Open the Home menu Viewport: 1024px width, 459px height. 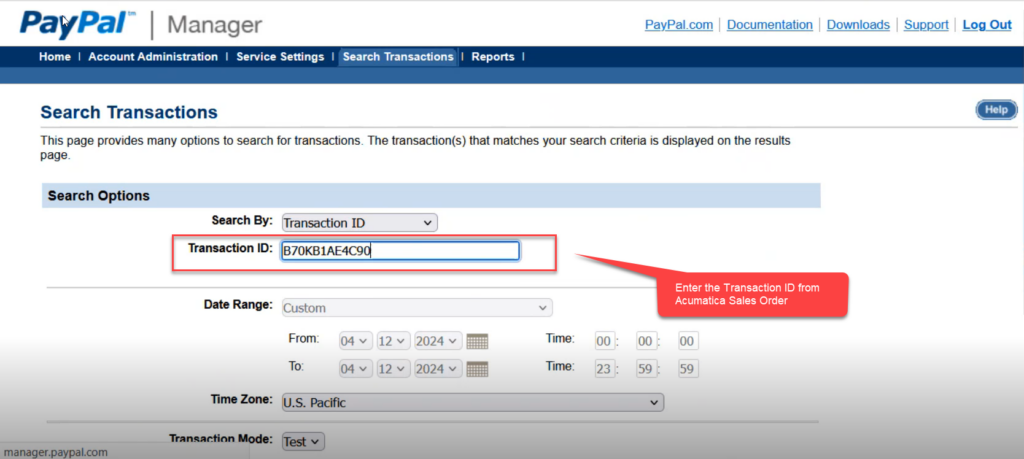(x=55, y=57)
